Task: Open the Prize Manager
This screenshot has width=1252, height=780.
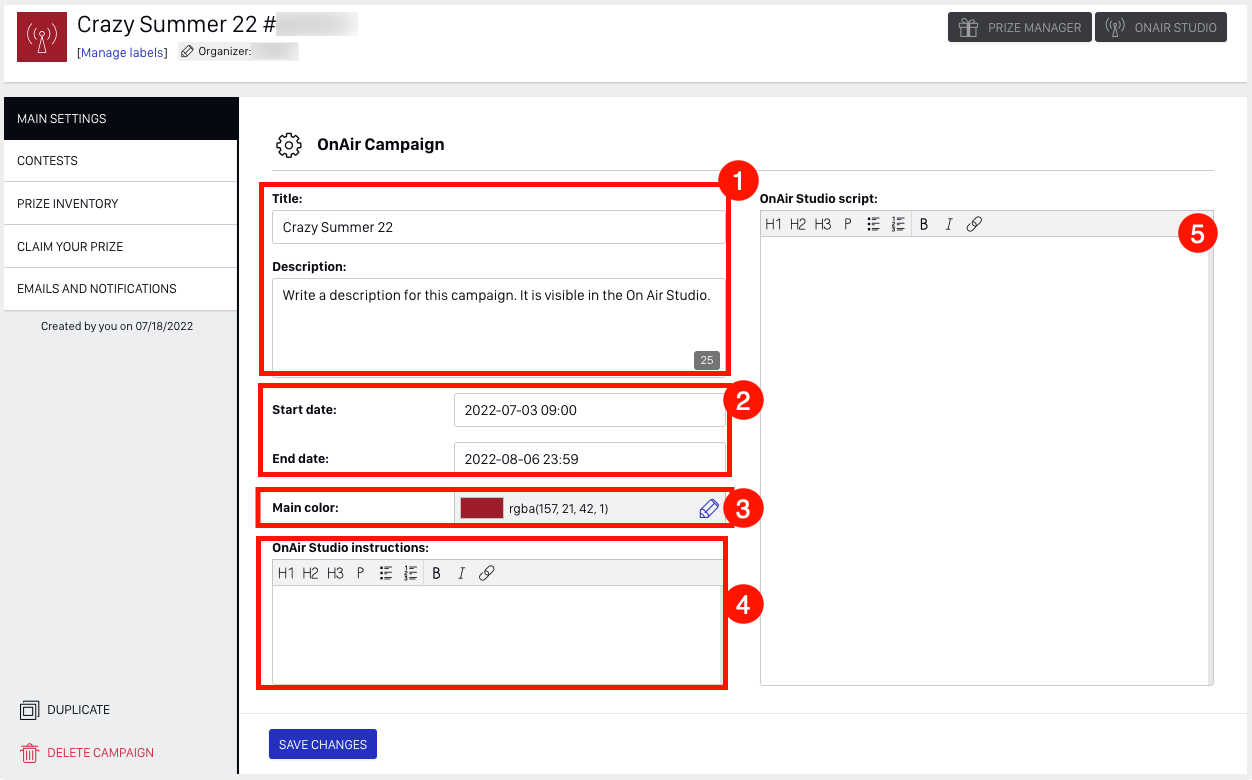Action: 1019,28
